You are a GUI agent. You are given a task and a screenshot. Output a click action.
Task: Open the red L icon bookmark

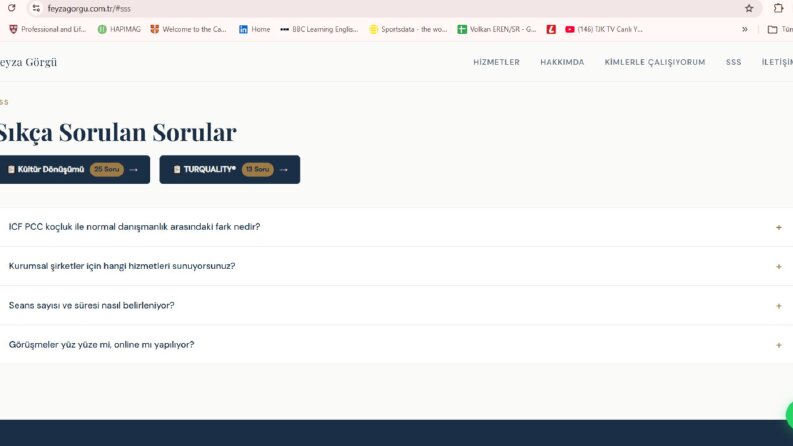pyautogui.click(x=551, y=29)
